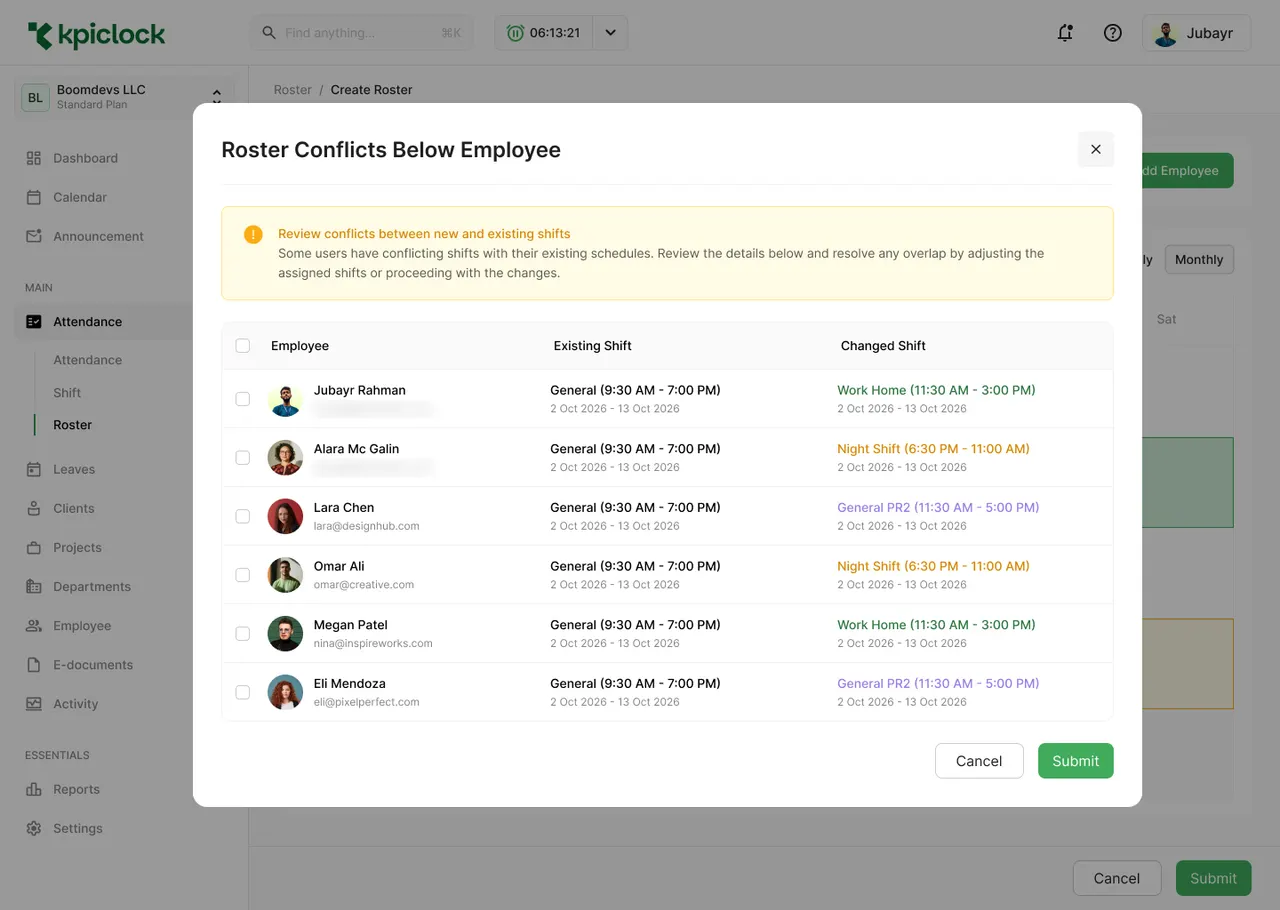The height and width of the screenshot is (910, 1280).
Task: Click the E-documents sidebar icon
Action: [34, 664]
